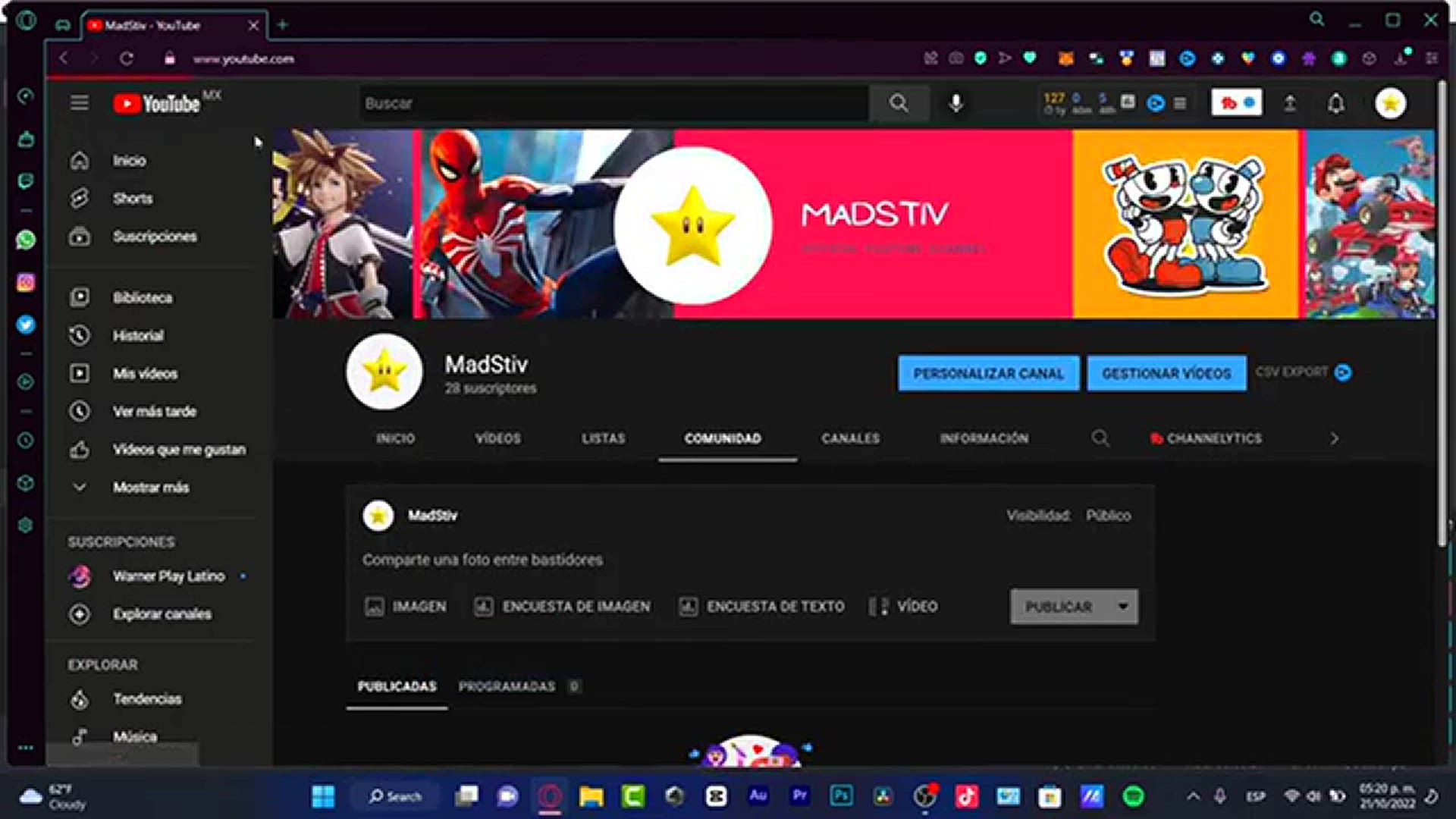Viewport: 1456px width, 819px height.
Task: Open the YouTube hamburger guide menu
Action: [80, 102]
